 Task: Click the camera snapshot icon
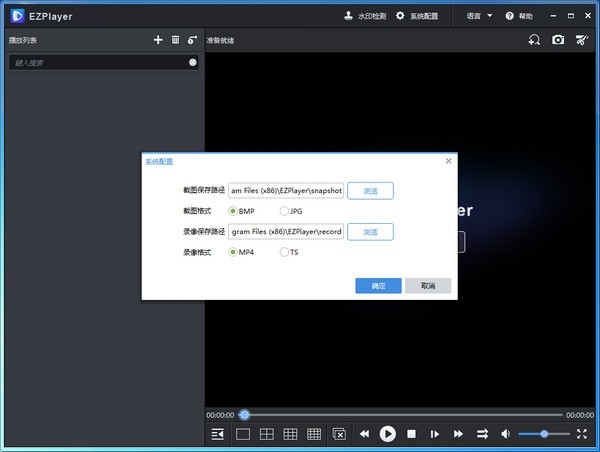coord(559,40)
